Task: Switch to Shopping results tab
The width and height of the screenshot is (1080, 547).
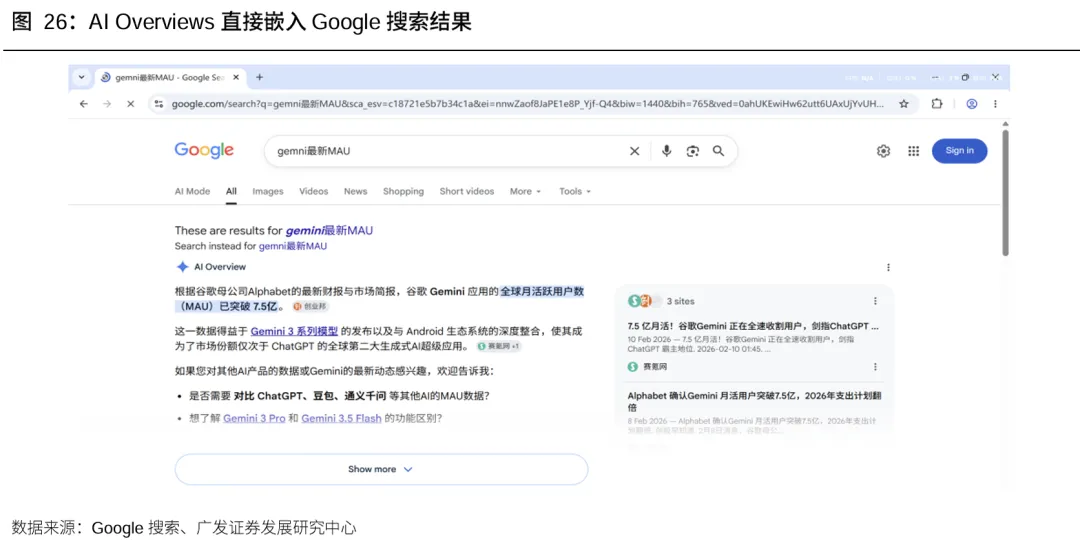Action: tap(404, 192)
